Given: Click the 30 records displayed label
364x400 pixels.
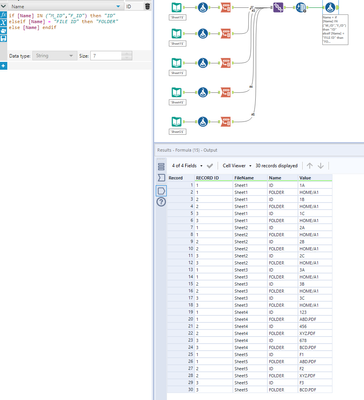Looking at the screenshot, I should click(x=276, y=166).
